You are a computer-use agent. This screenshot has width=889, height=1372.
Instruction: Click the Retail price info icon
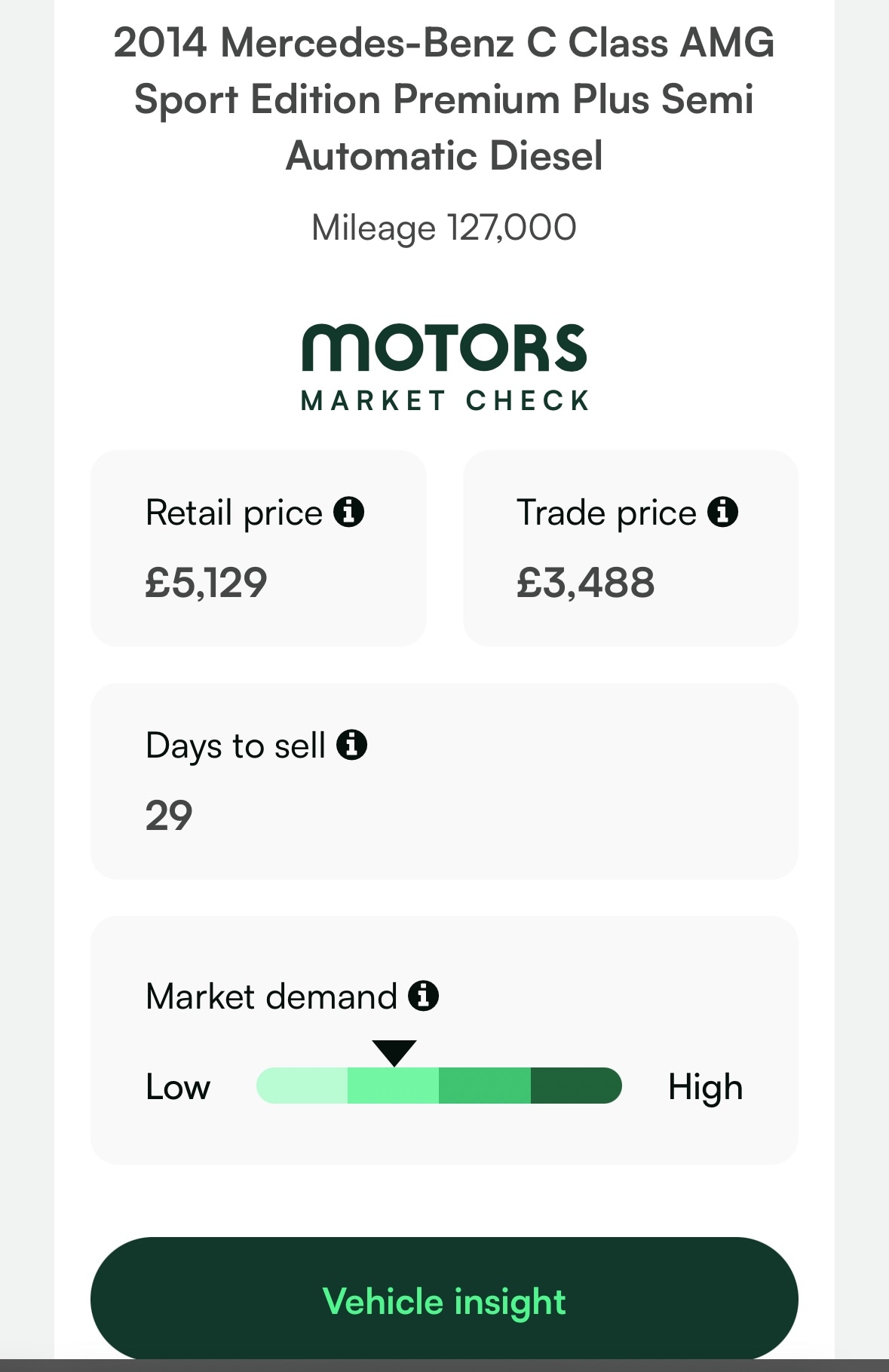point(348,512)
